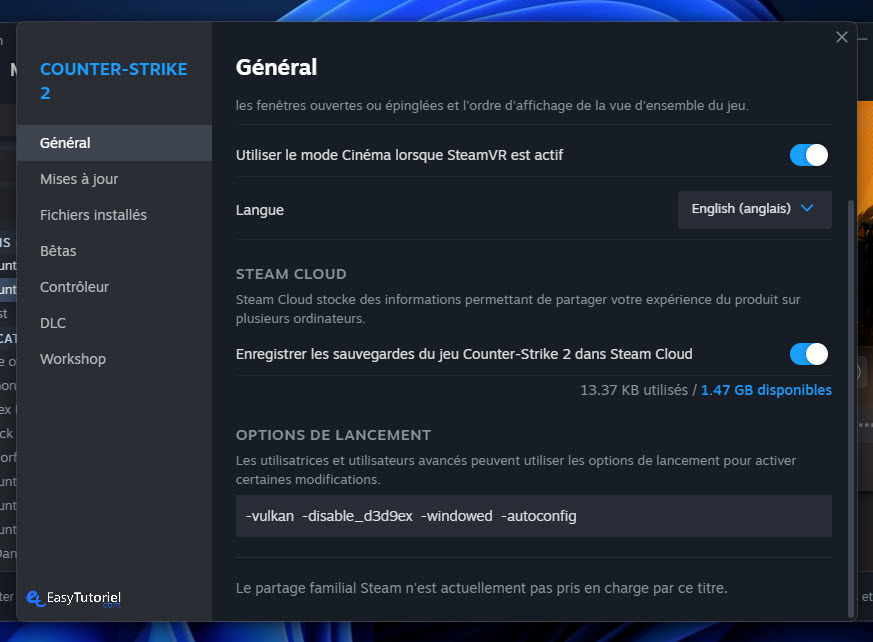Click the 'fenêtres ouvertes ou épinglées' description line

pos(492,105)
